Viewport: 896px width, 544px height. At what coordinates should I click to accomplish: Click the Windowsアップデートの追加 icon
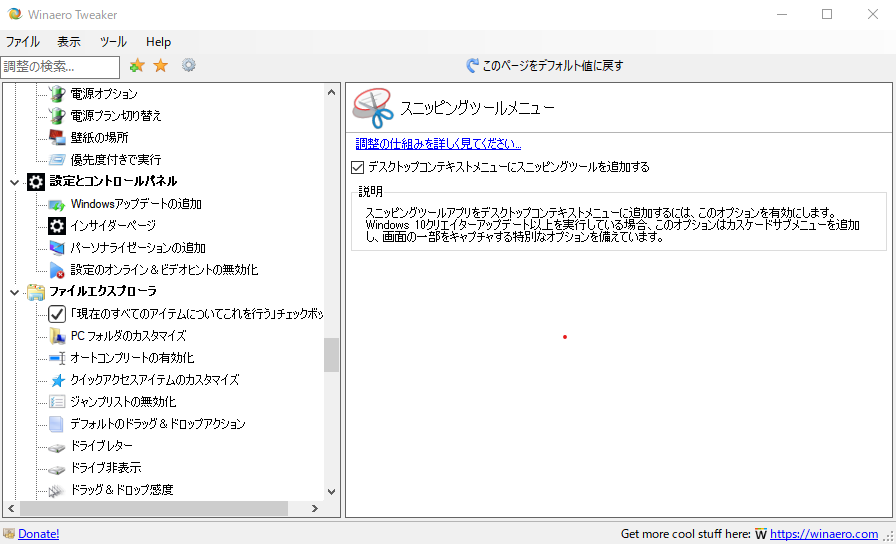pos(57,204)
